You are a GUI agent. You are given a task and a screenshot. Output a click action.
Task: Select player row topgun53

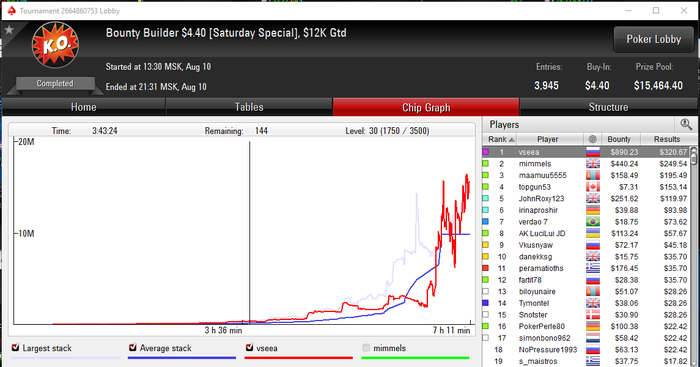(x=586, y=187)
